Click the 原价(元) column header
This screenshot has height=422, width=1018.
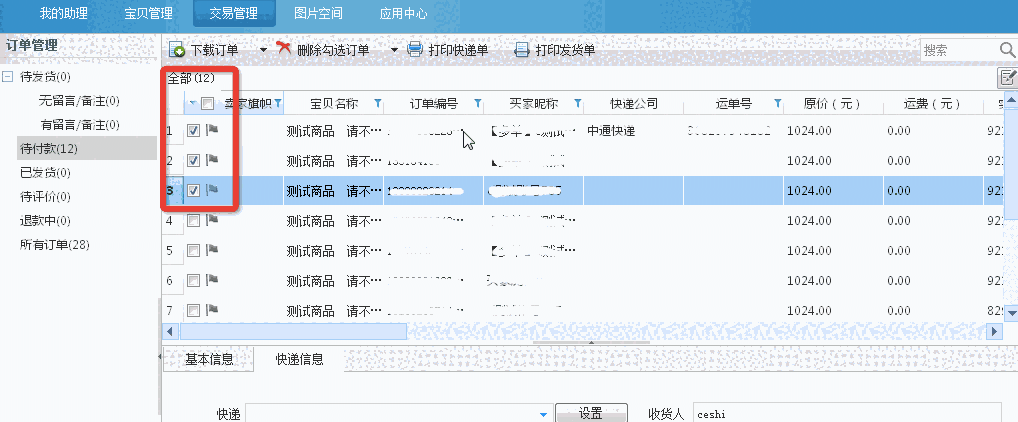tap(832, 103)
